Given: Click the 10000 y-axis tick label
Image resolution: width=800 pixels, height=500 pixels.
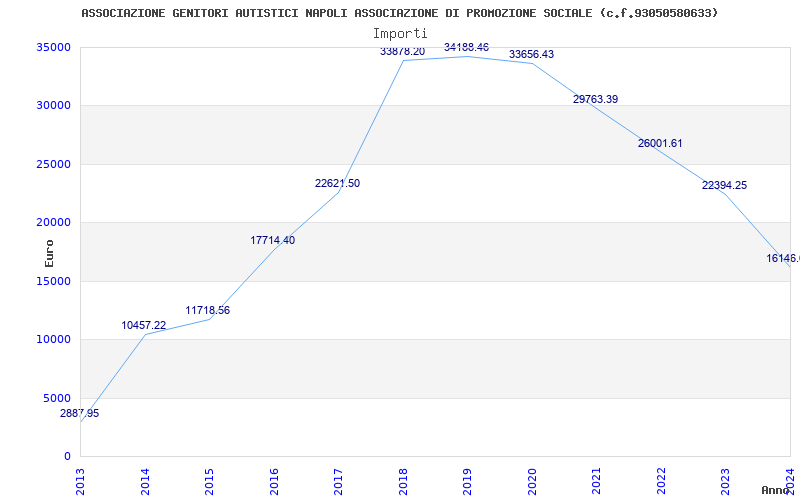Looking at the screenshot, I should 53,339.
